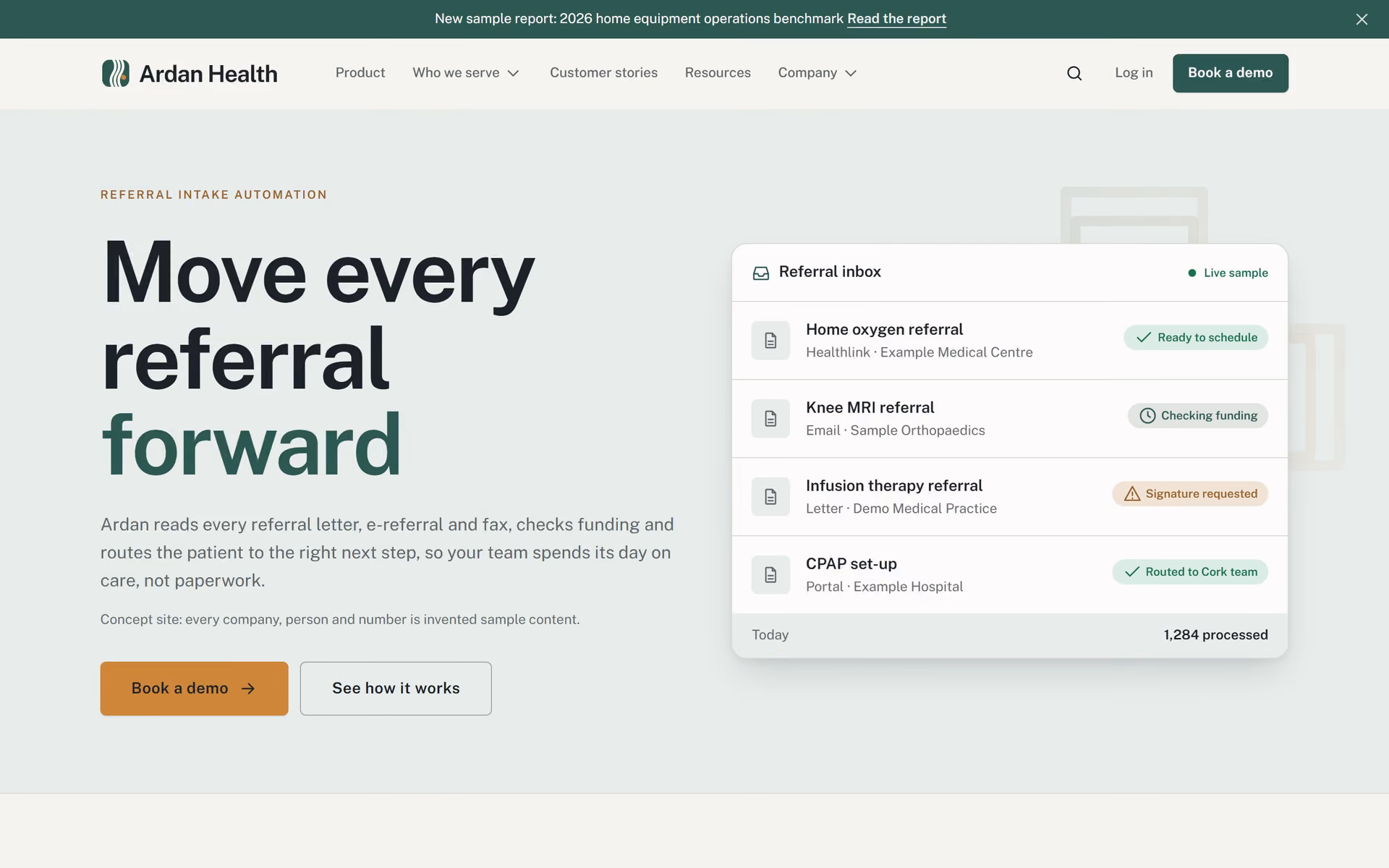
Task: Click the Referral inbox heading
Action: click(x=830, y=272)
